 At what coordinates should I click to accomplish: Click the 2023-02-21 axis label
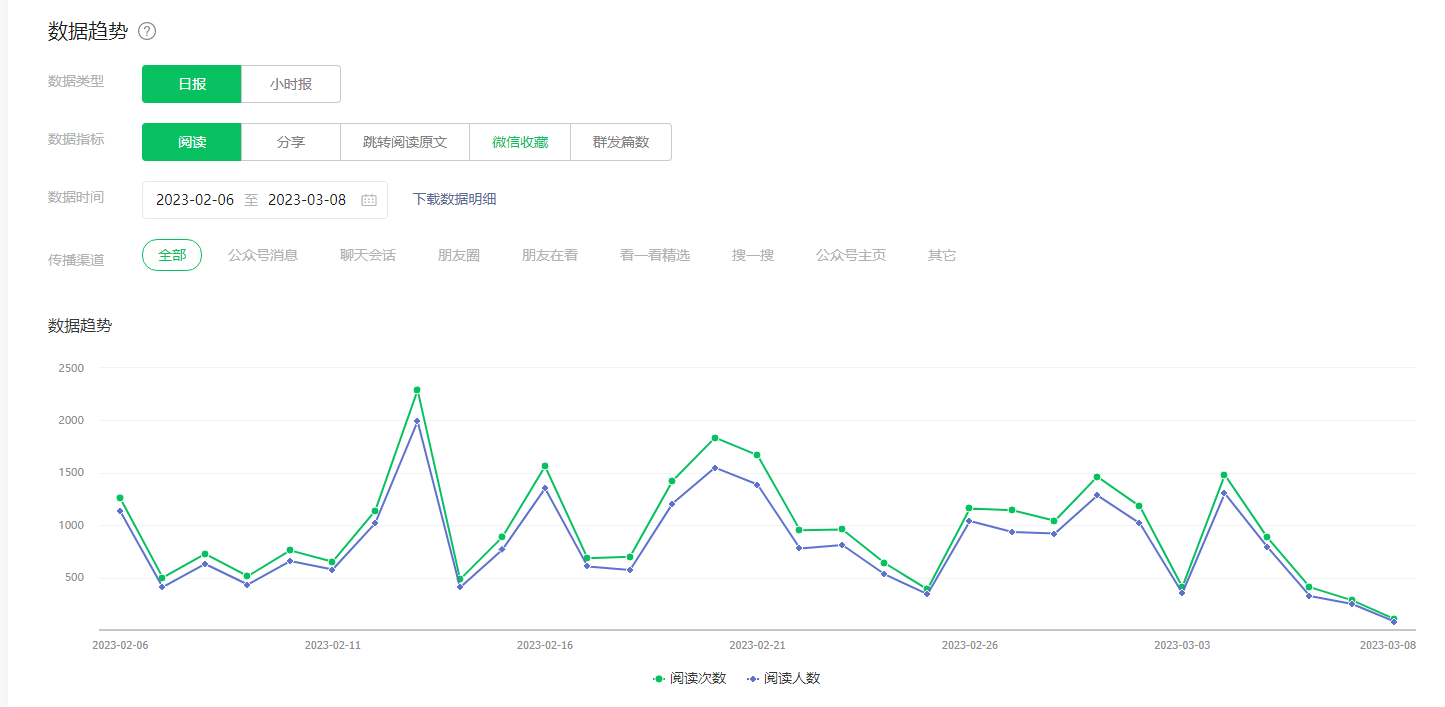coord(757,645)
